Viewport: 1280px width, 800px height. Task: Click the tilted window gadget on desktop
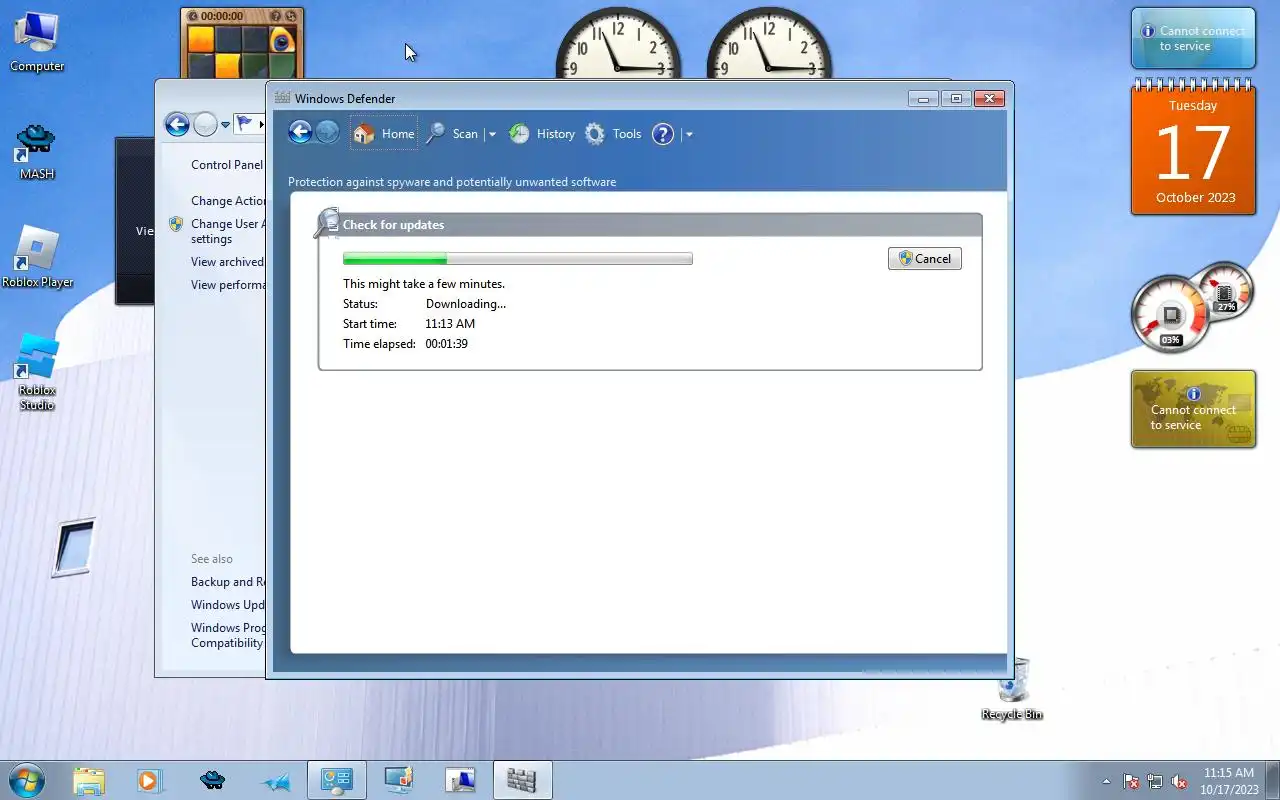[74, 547]
